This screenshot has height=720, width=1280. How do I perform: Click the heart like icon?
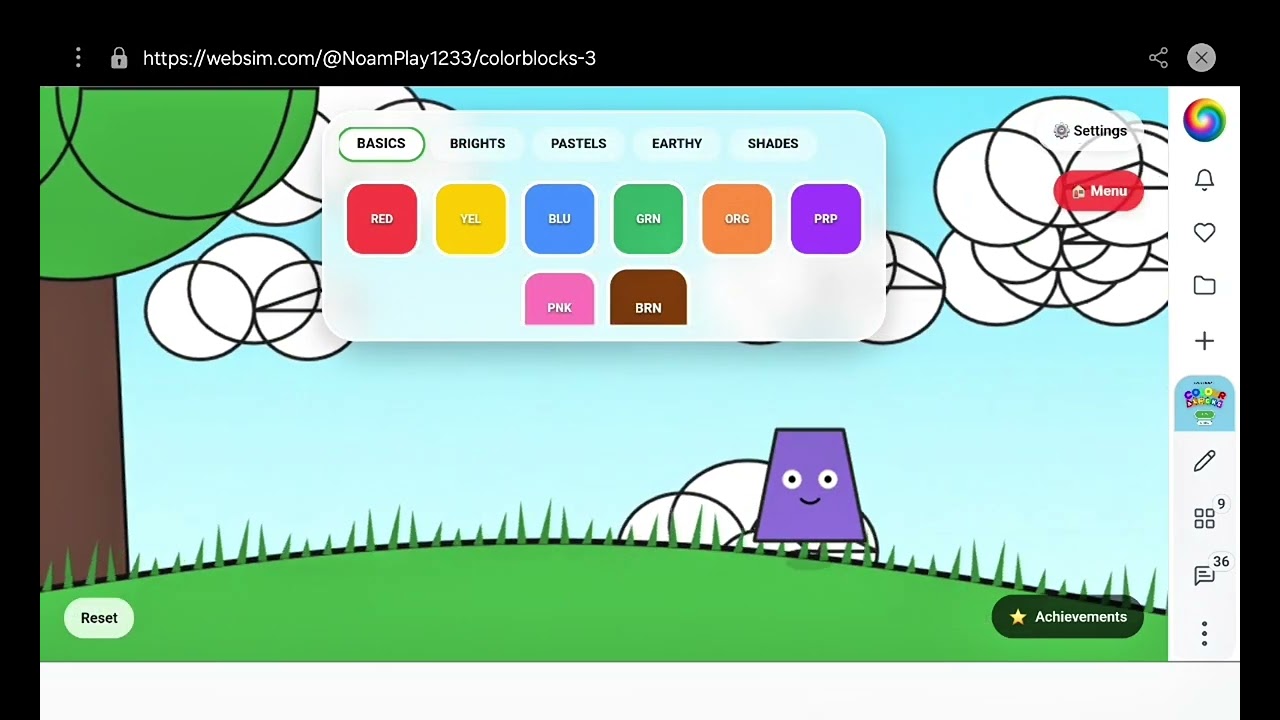[1204, 233]
